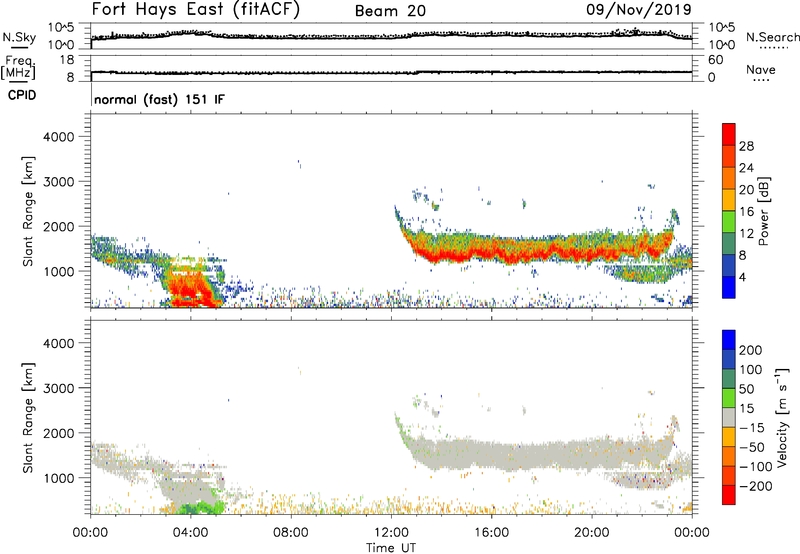
Task: Click '2000' tick in the Velocity panel
Action: (x=59, y=433)
